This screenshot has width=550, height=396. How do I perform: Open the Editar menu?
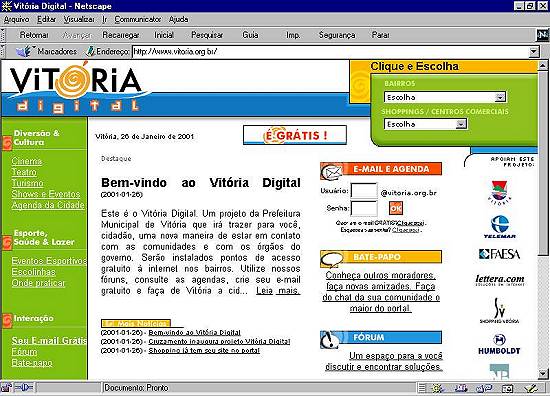pos(47,19)
